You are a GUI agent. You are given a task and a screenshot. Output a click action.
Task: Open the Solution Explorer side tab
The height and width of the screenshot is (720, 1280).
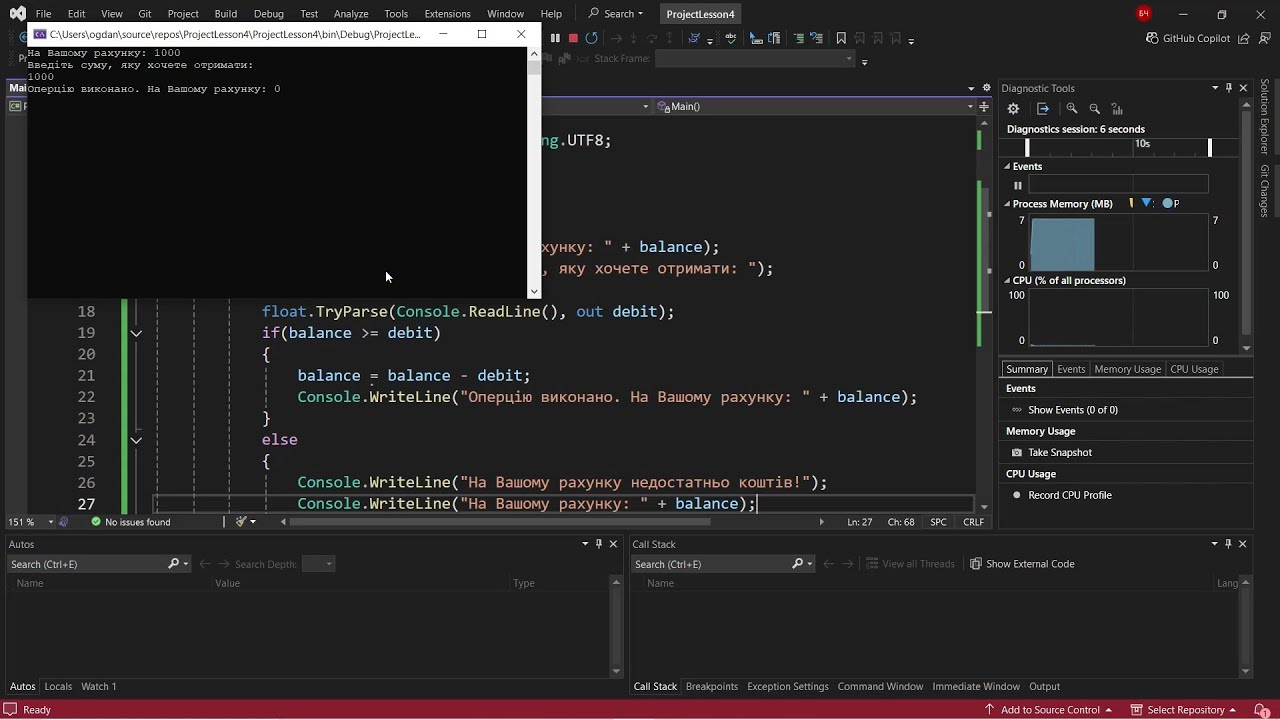1264,118
